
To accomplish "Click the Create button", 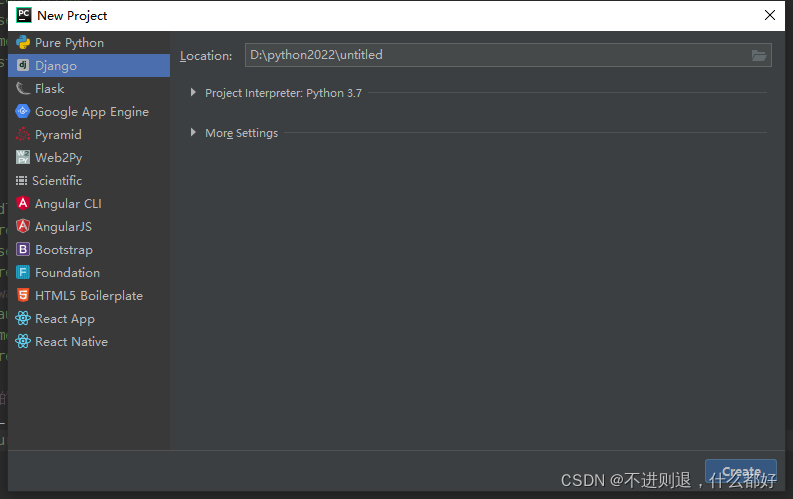I will coord(741,472).
